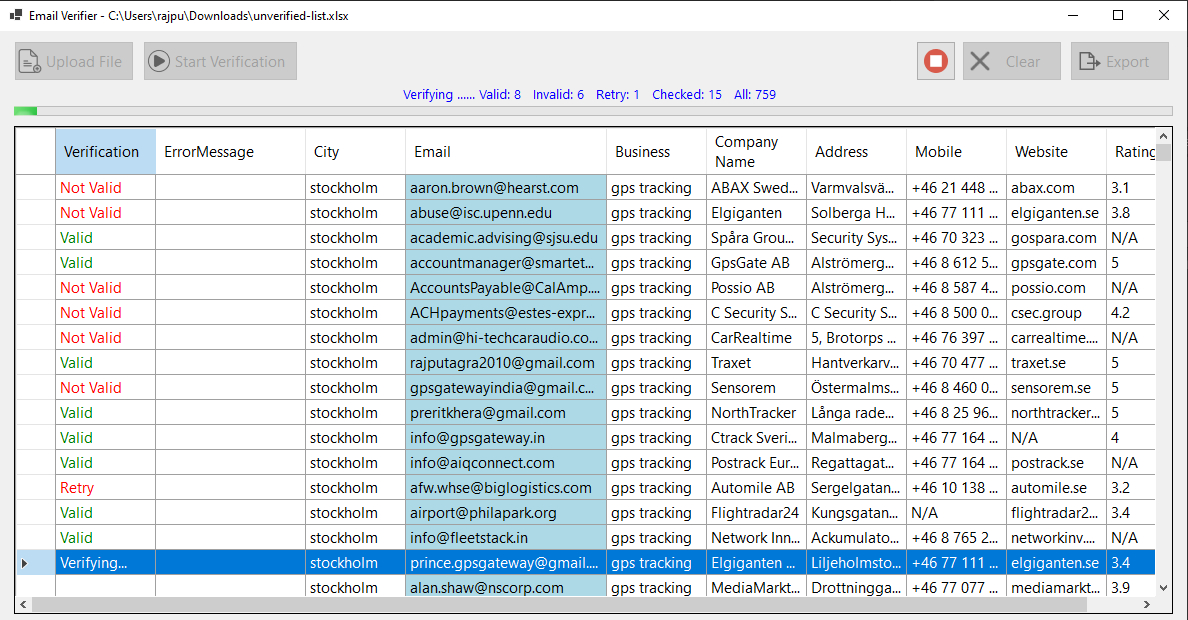Screen dimensions: 1188x620
Task: Click company name Traxet
Action: coord(756,363)
